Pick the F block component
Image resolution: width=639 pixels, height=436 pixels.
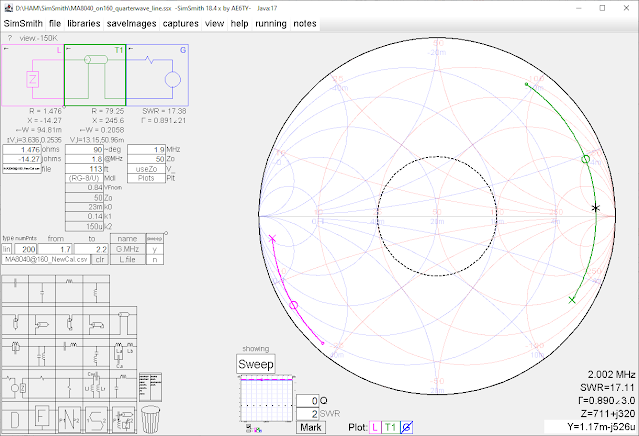point(42,419)
